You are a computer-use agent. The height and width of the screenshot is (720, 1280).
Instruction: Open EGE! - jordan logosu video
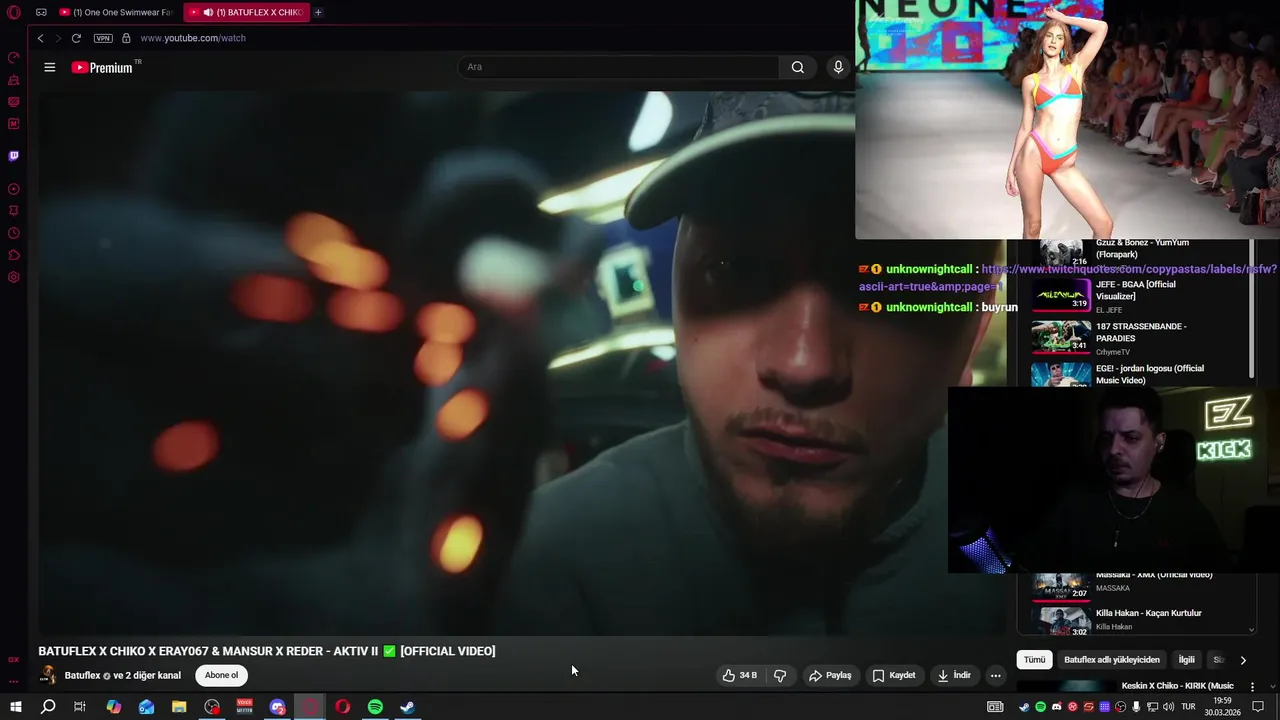coord(1150,374)
